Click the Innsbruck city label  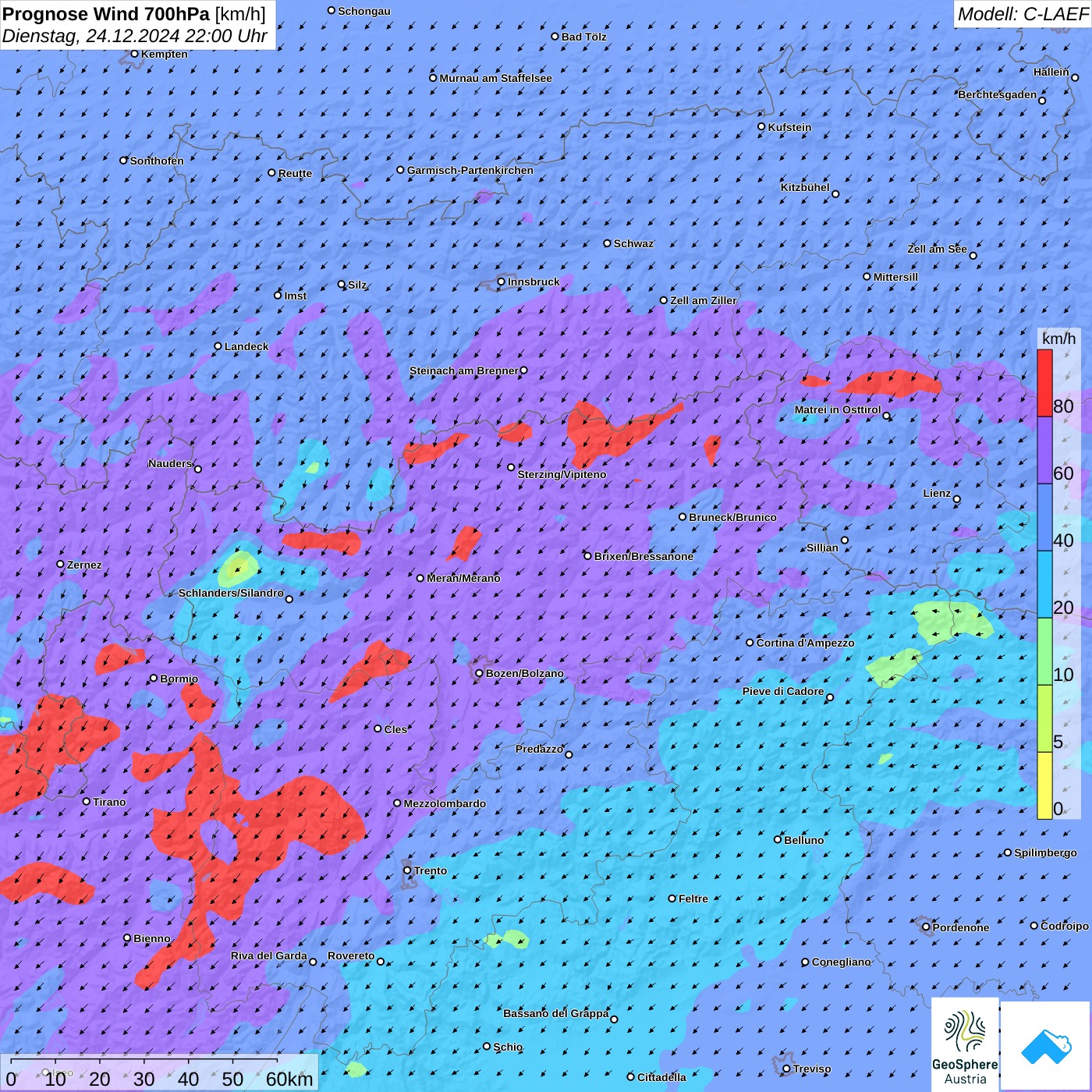pos(534,282)
